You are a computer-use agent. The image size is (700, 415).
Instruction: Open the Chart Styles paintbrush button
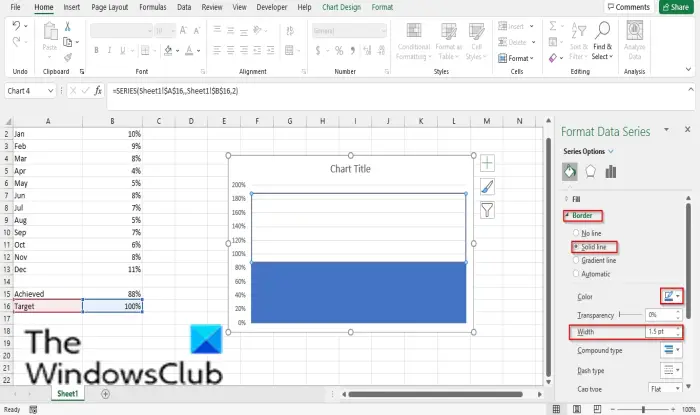pos(487,187)
